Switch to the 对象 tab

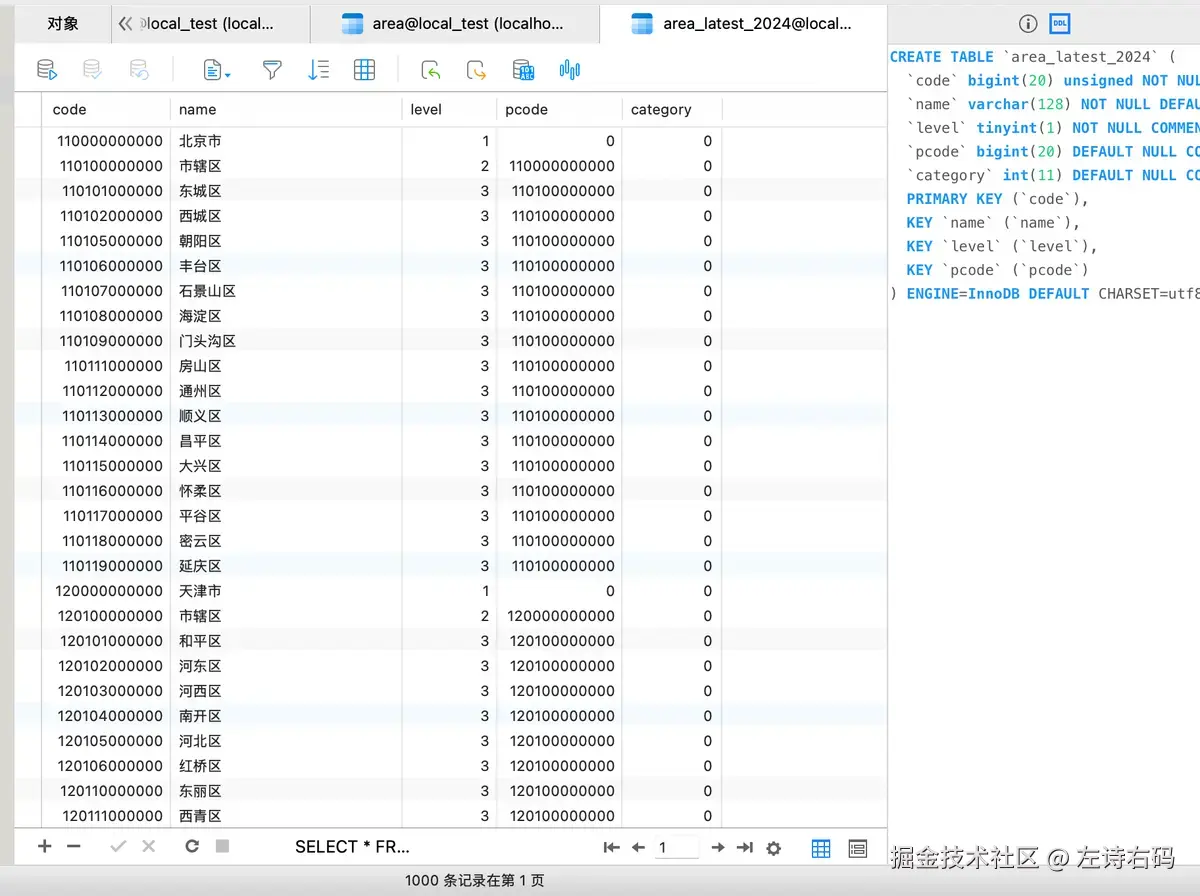pyautogui.click(x=62, y=23)
